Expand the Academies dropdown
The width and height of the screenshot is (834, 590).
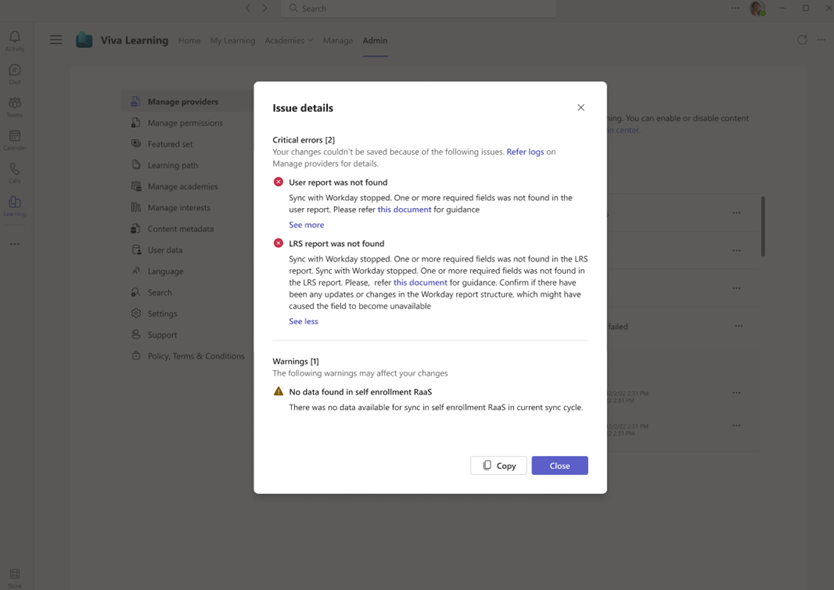coord(289,40)
